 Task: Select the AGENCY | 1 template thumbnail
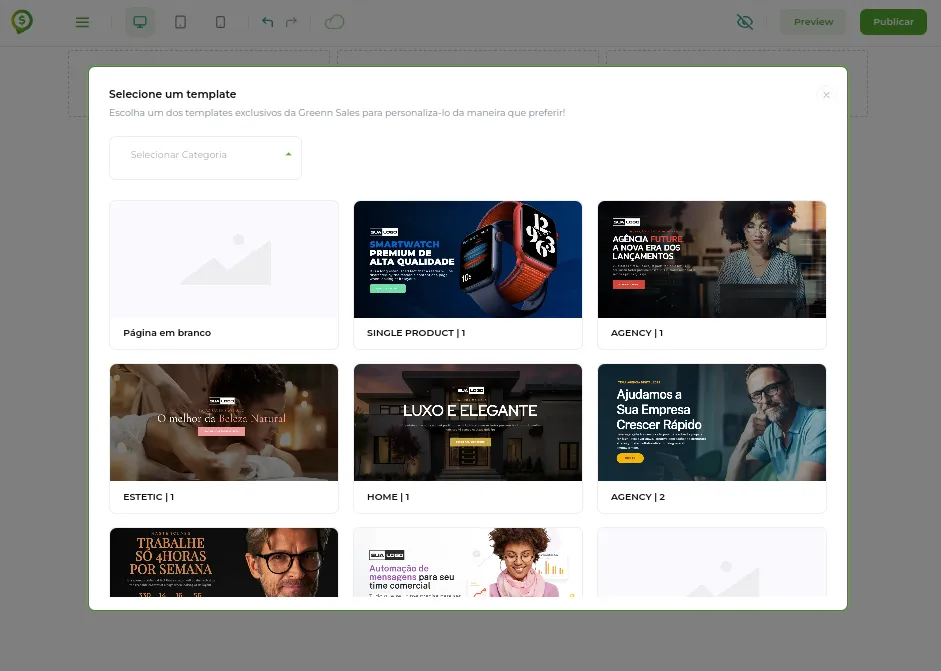pos(712,259)
